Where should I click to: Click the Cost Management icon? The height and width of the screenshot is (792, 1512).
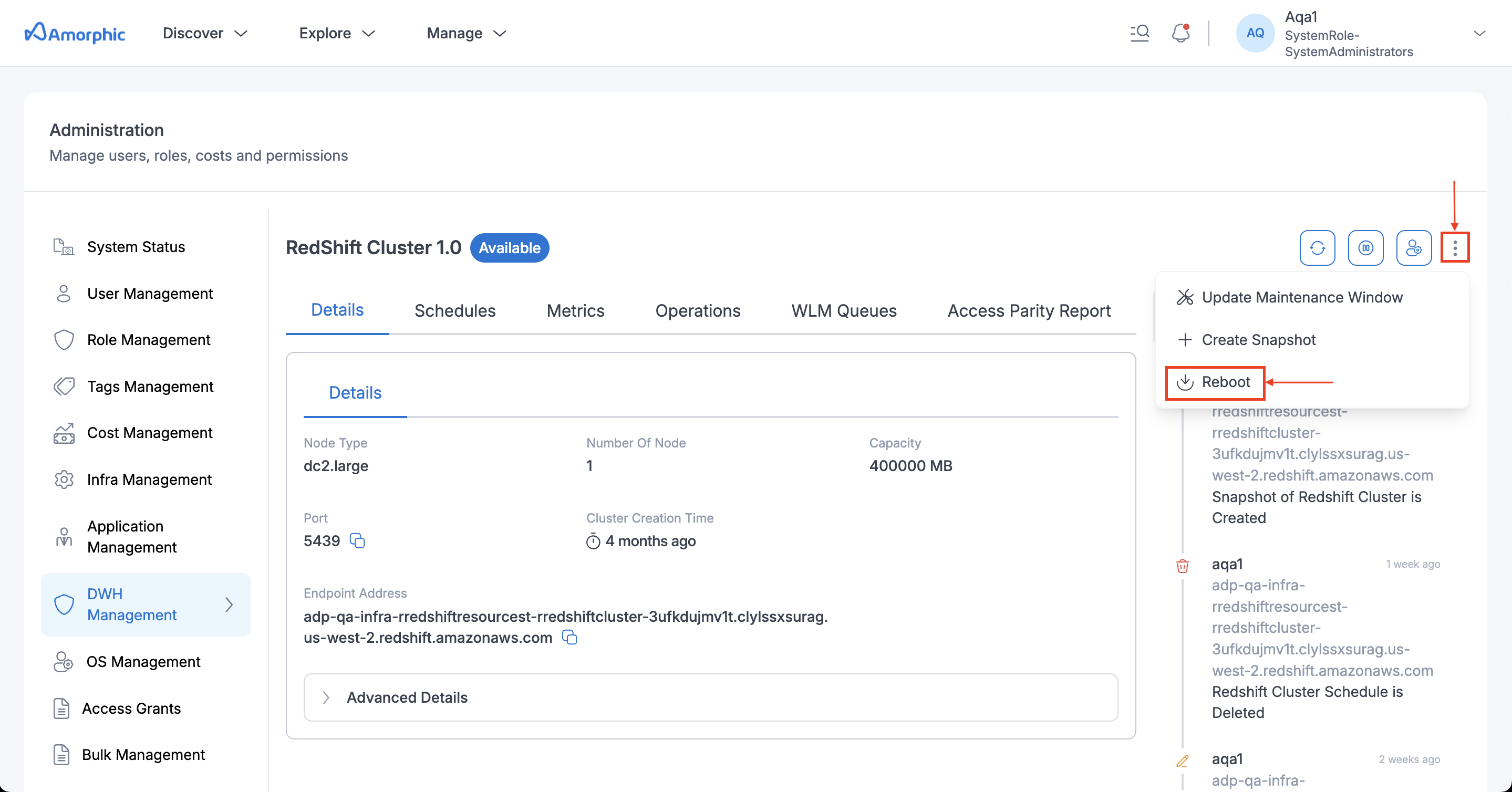pos(64,433)
